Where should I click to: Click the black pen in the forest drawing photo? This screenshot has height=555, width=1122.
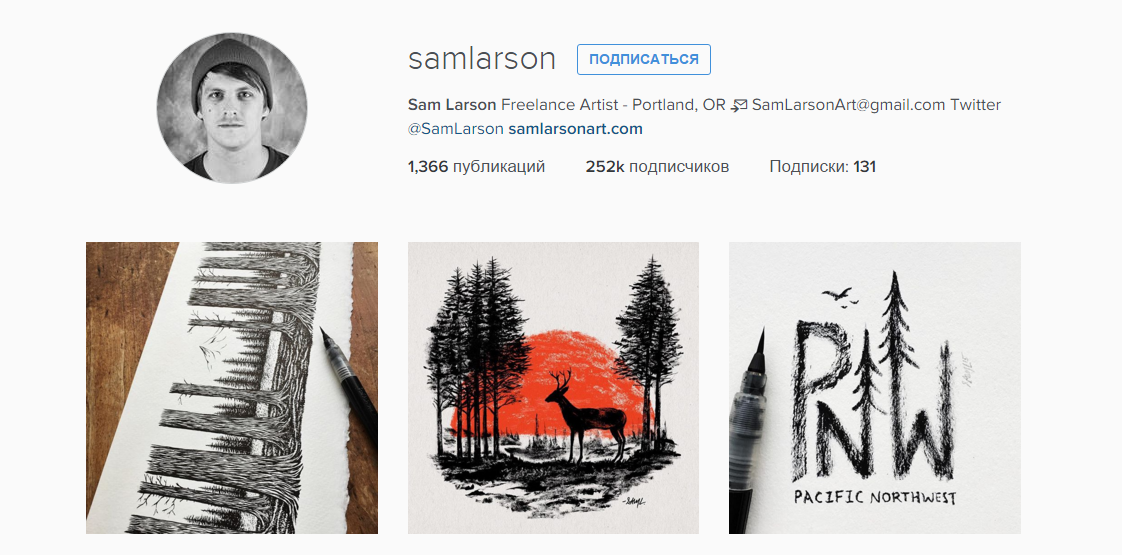(348, 388)
